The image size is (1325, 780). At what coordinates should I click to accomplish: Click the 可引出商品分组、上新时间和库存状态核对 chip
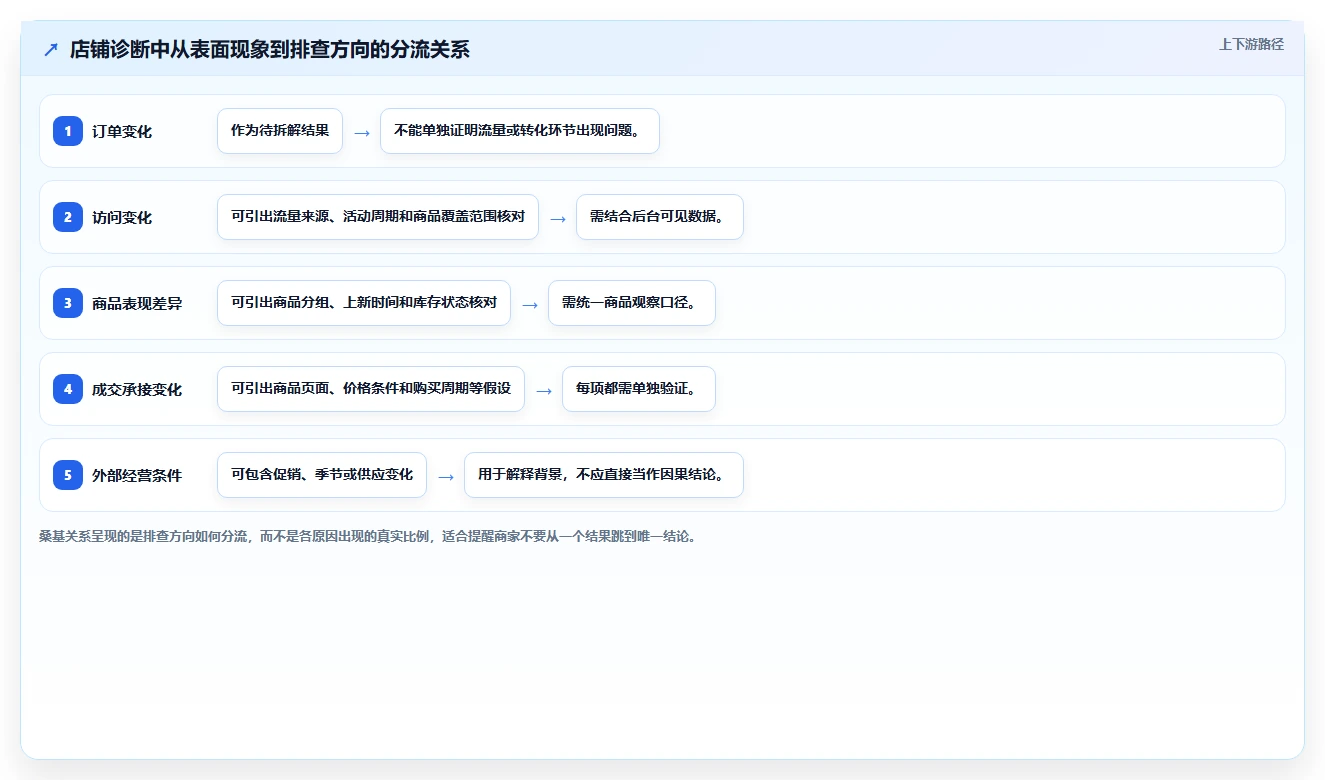(x=364, y=303)
